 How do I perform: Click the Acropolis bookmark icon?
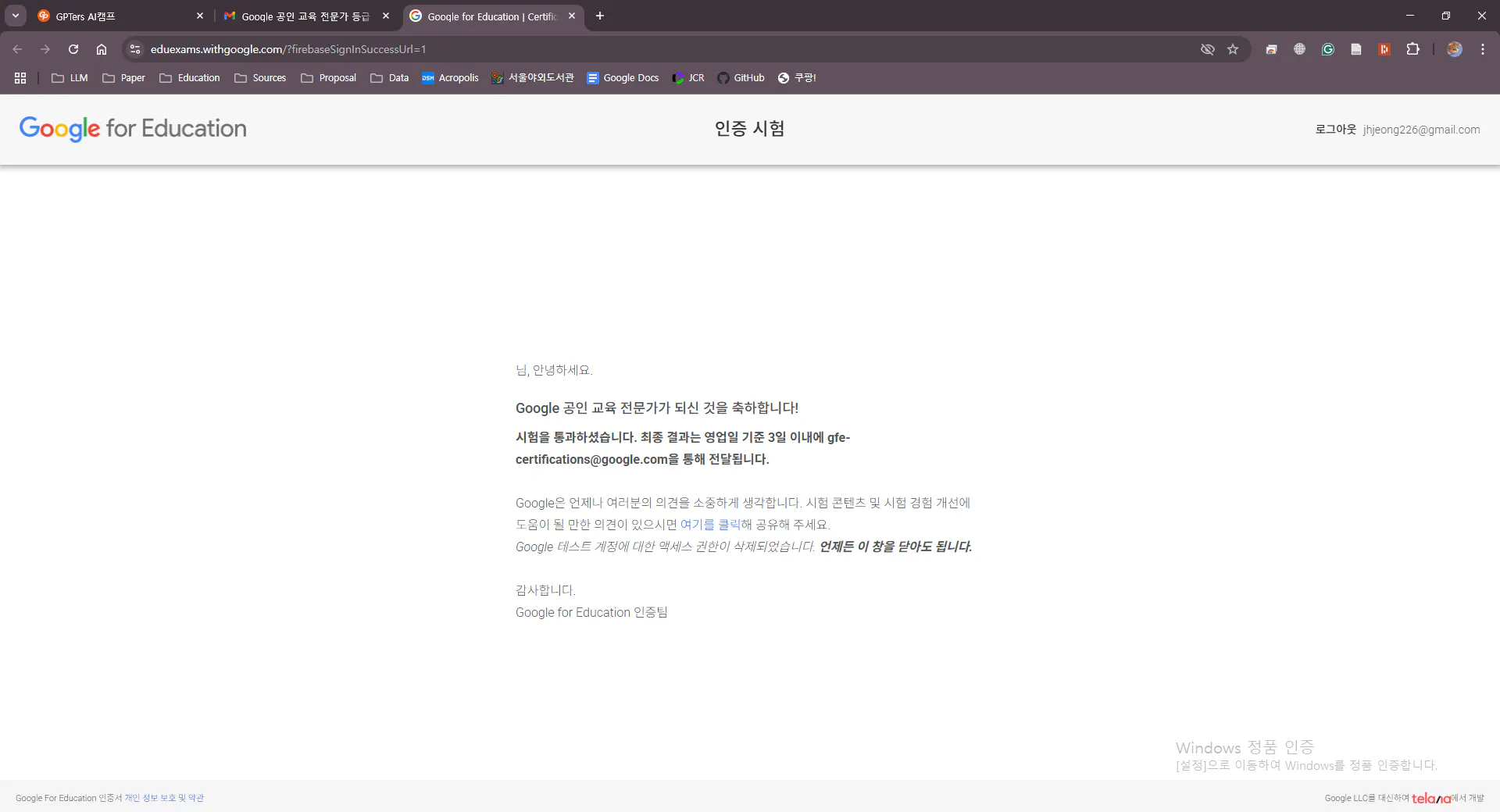pyautogui.click(x=429, y=78)
